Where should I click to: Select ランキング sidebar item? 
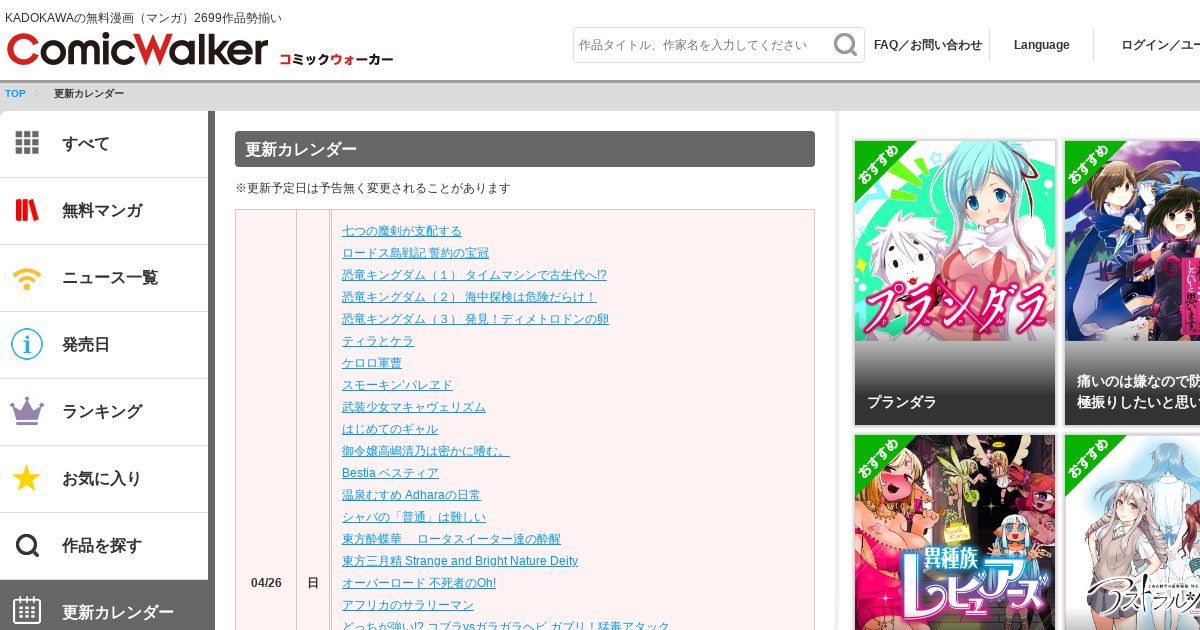pos(104,412)
